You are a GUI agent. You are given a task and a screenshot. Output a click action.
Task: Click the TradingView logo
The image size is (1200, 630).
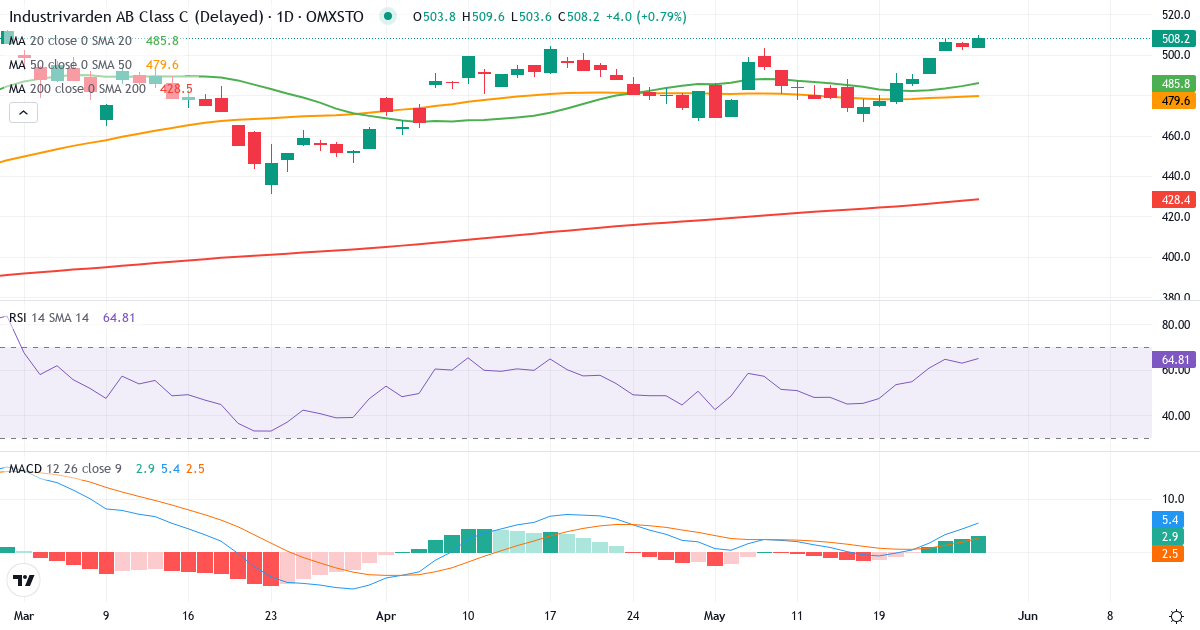(24, 580)
